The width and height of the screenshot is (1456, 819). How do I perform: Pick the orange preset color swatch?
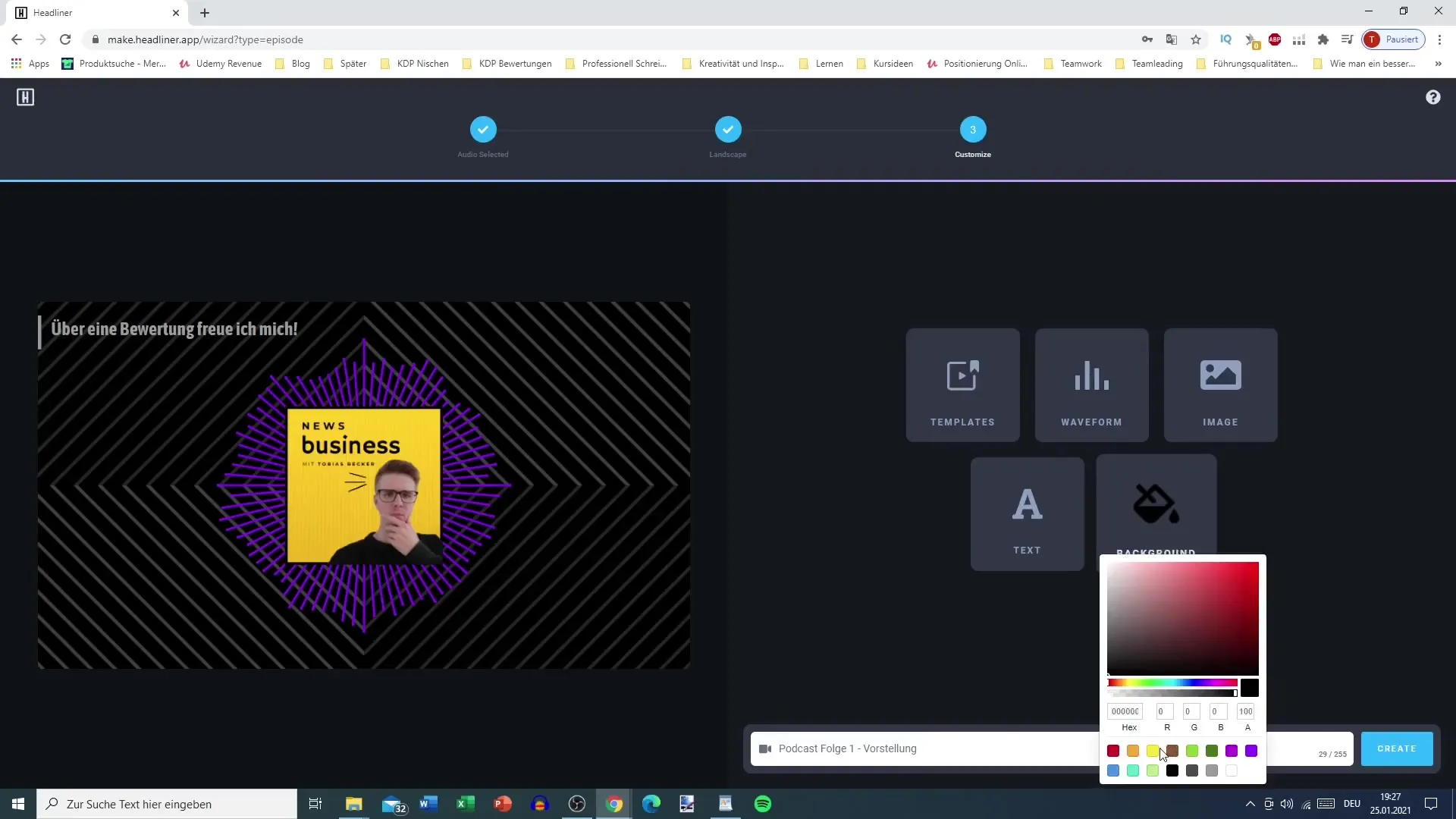(1133, 751)
